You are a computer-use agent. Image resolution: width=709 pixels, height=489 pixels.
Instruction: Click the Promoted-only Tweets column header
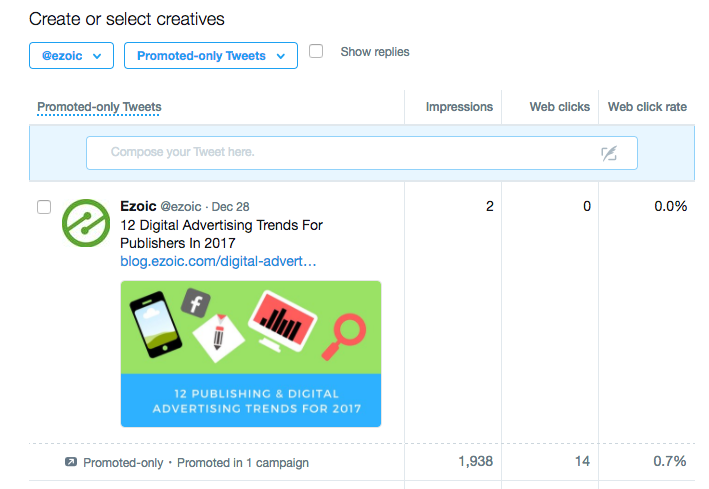point(99,107)
